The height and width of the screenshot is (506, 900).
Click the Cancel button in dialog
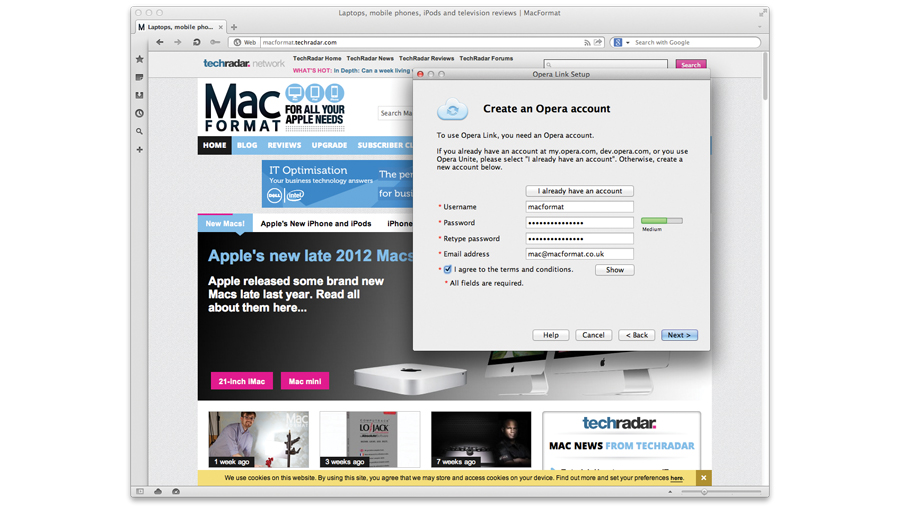(593, 335)
